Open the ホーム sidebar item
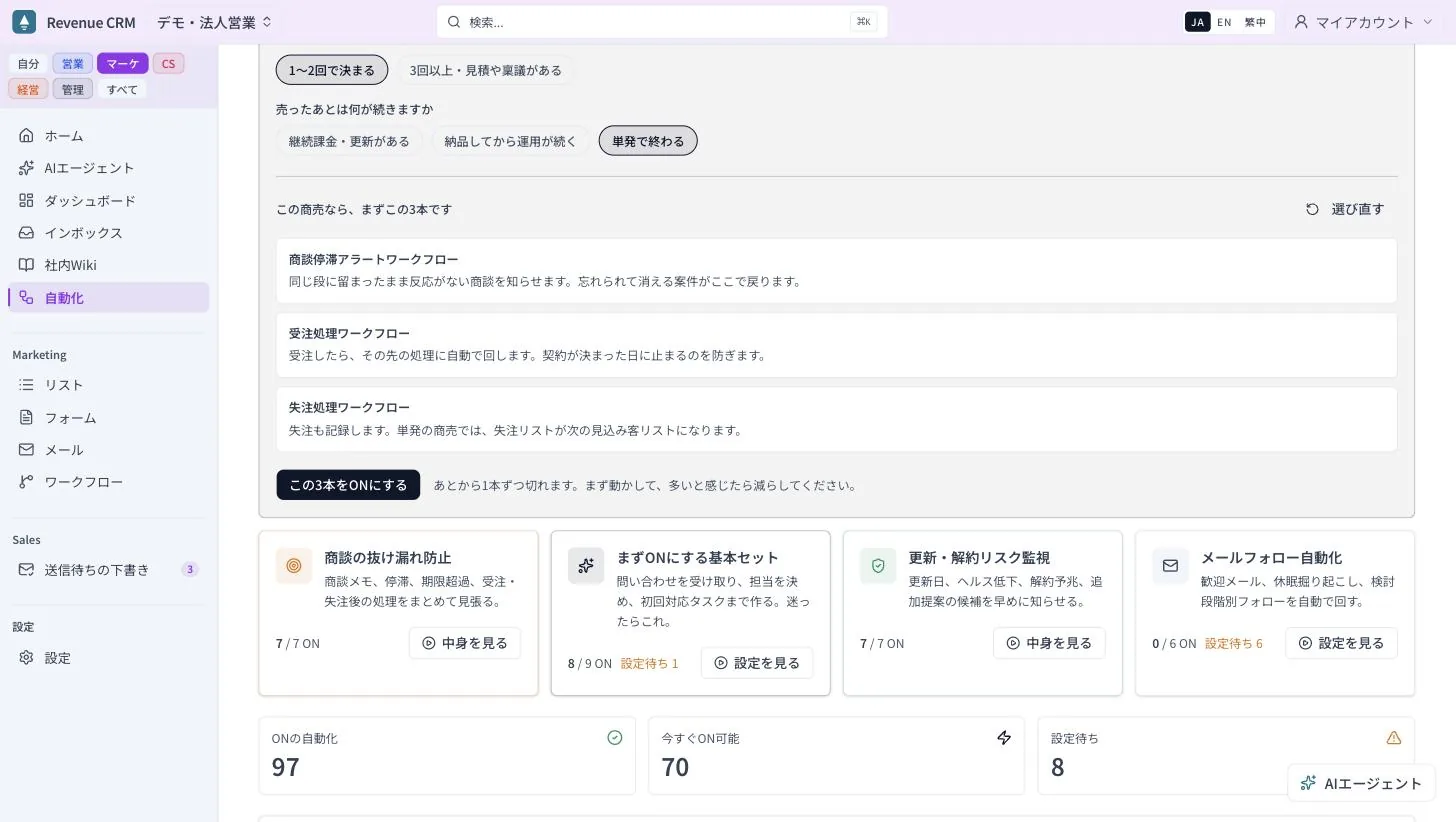This screenshot has height=822, width=1456. (108, 135)
